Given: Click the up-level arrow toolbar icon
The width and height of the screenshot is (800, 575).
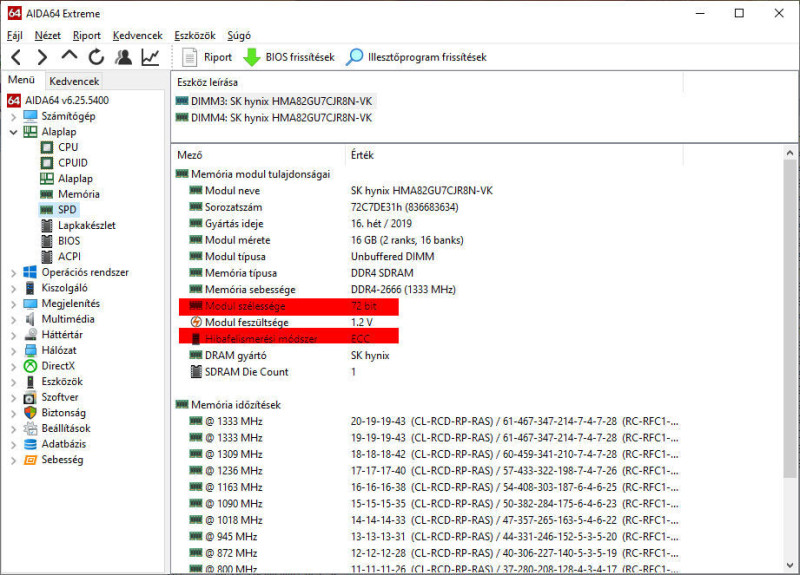Looking at the screenshot, I should 69,56.
